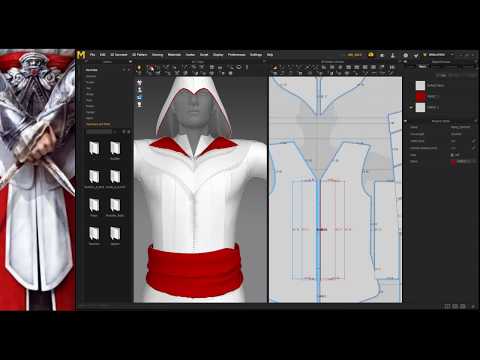Screen dimensions: 480x360
Task: Click the round settings icon in top bar
Action: click(405, 55)
